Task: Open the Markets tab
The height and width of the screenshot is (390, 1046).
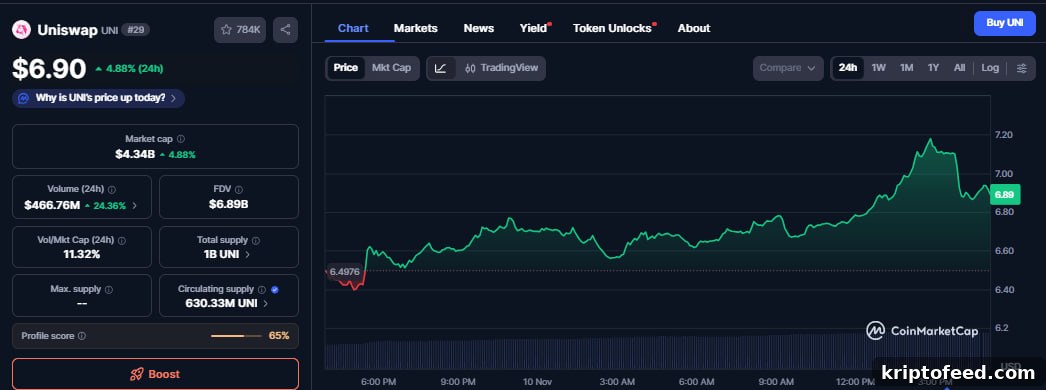Action: [x=416, y=28]
